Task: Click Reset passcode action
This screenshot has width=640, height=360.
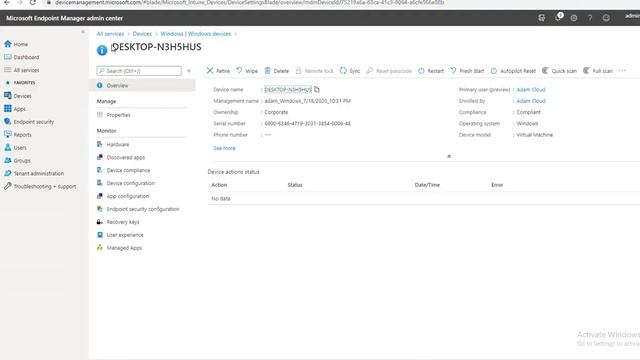Action: (389, 71)
